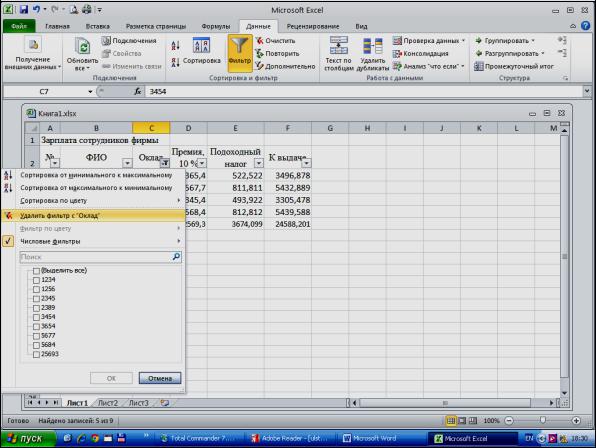Open filter dropdown for Подоходный налог
This screenshot has height=448, width=596.
(x=258, y=163)
